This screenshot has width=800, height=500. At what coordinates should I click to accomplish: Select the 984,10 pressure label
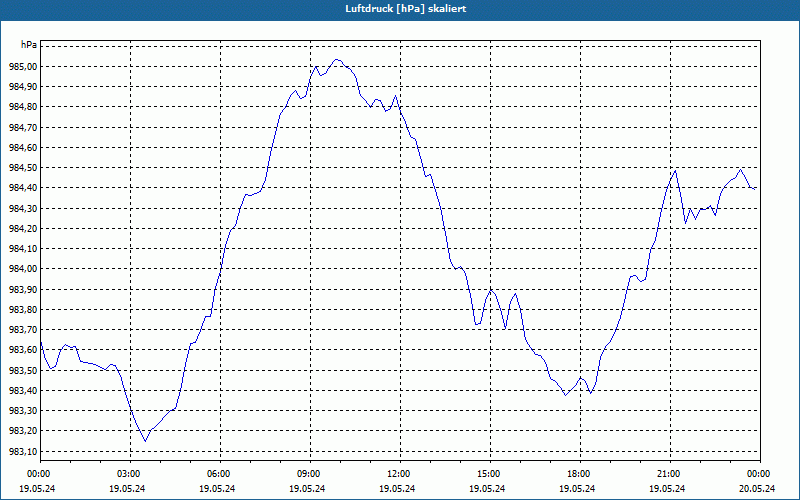point(23,249)
